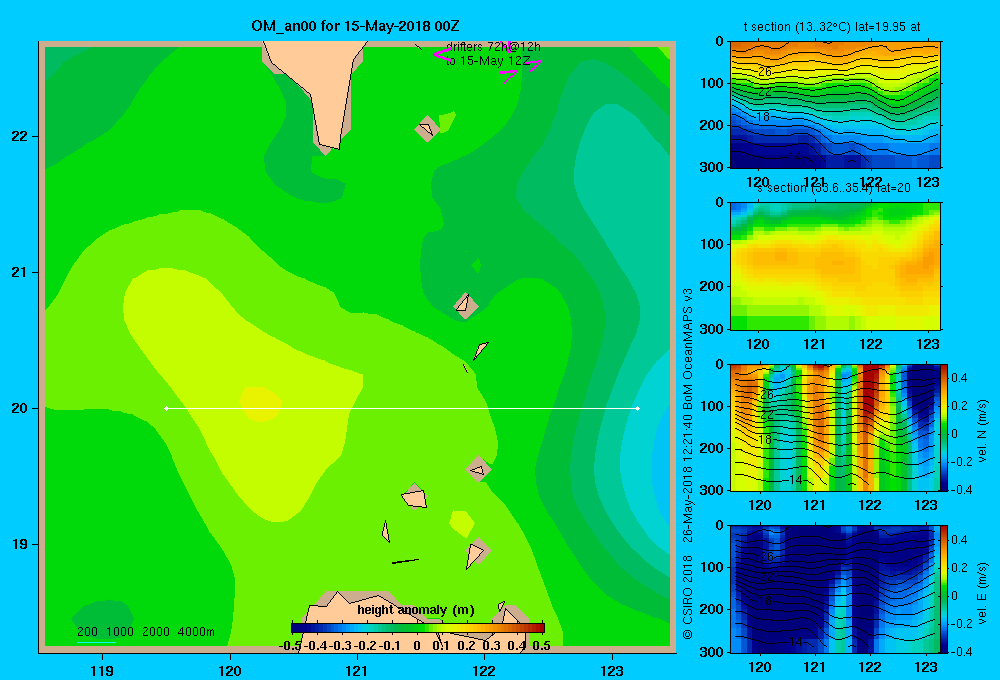1000x680 pixels.
Task: Click the vel. E color scale bar
Action: pyautogui.click(x=944, y=589)
